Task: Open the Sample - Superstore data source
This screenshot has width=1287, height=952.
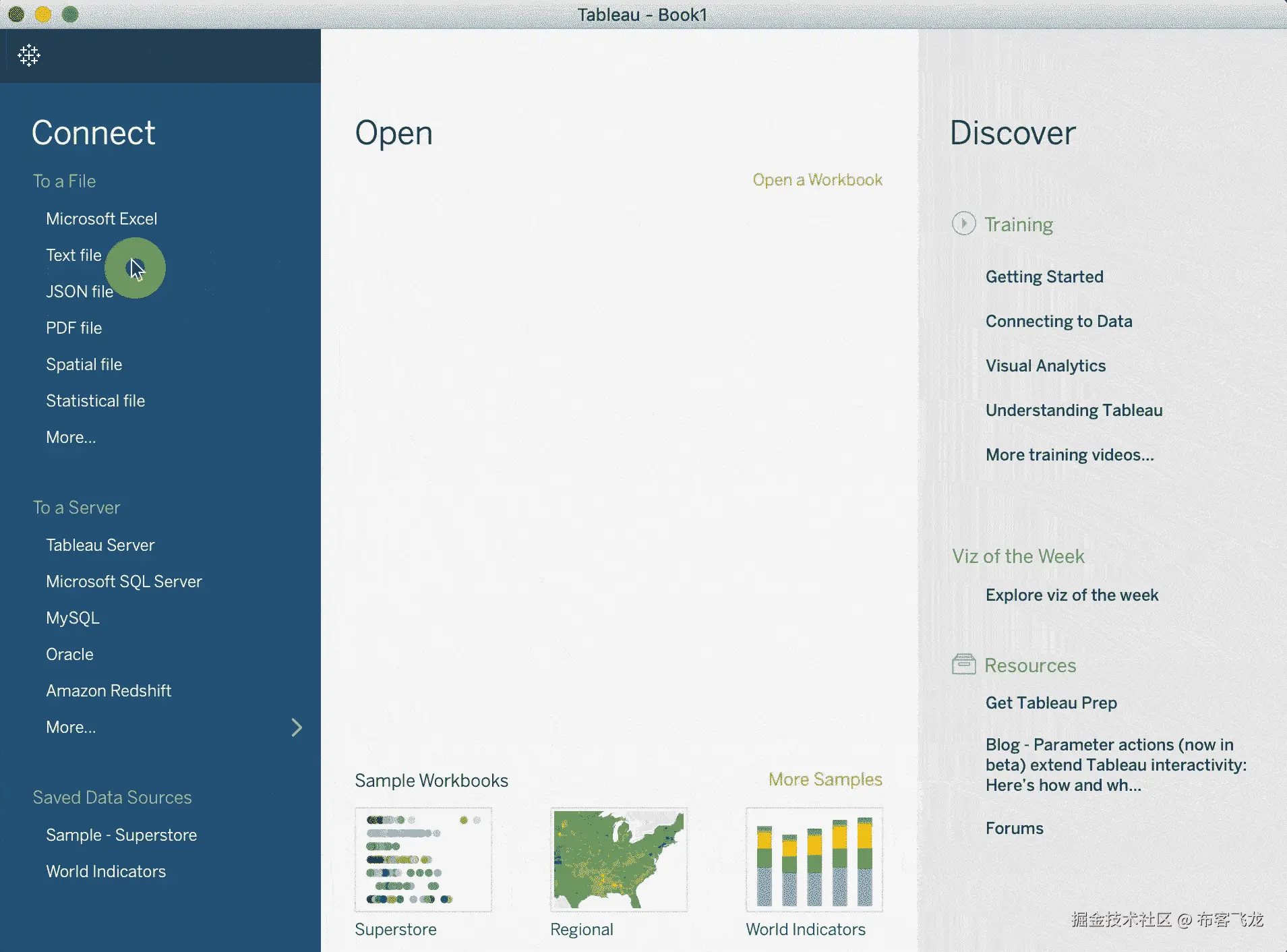Action: (x=121, y=835)
